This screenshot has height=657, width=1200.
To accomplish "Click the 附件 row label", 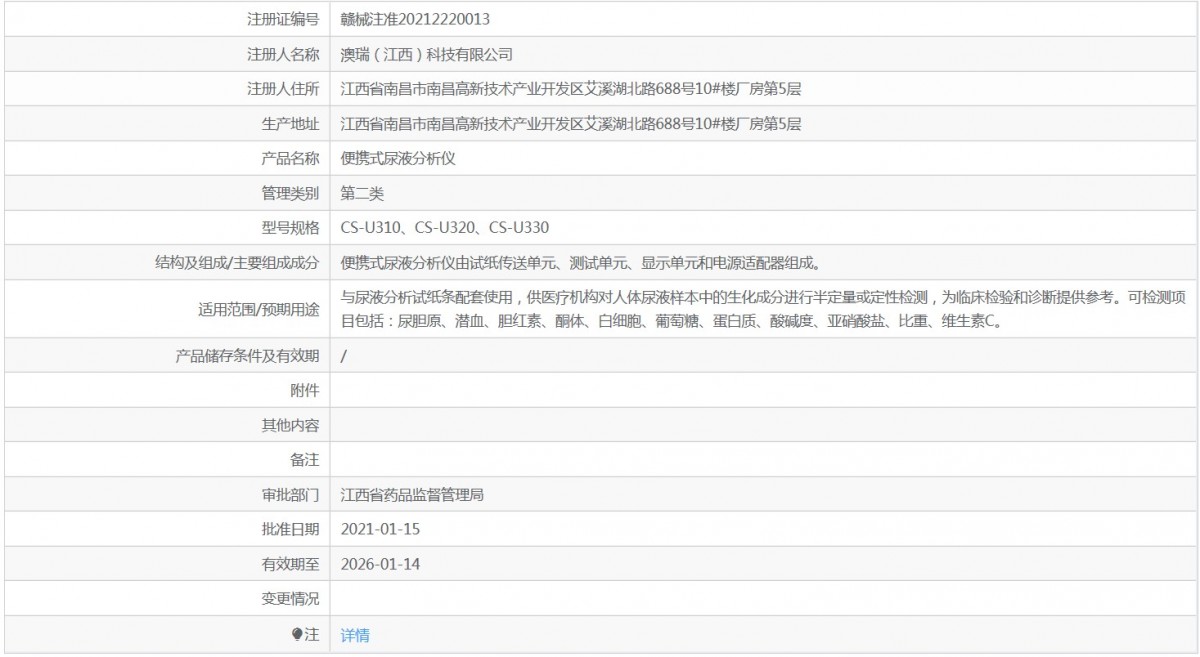I will coord(305,391).
